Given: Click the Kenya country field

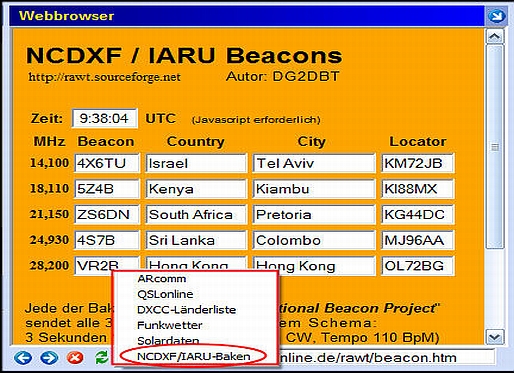Looking at the screenshot, I should coord(196,189).
